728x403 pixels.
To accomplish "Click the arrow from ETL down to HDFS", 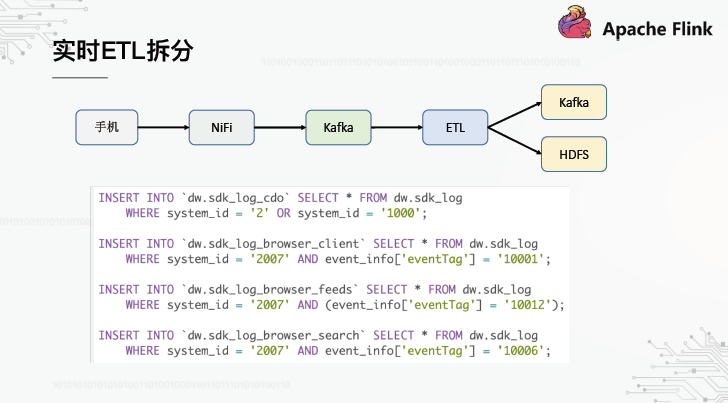I will [514, 141].
